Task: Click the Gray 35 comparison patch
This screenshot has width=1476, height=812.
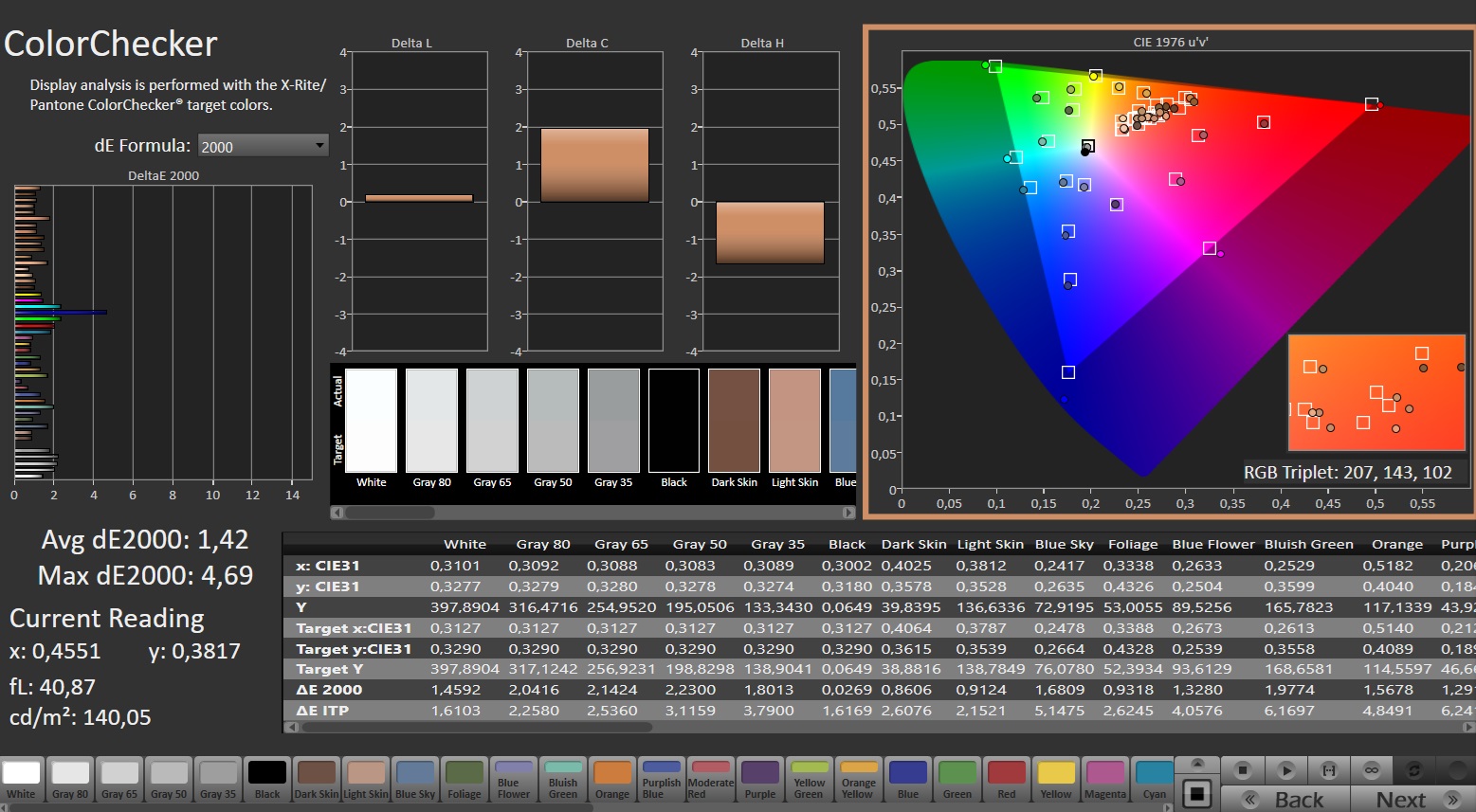Action: click(613, 421)
